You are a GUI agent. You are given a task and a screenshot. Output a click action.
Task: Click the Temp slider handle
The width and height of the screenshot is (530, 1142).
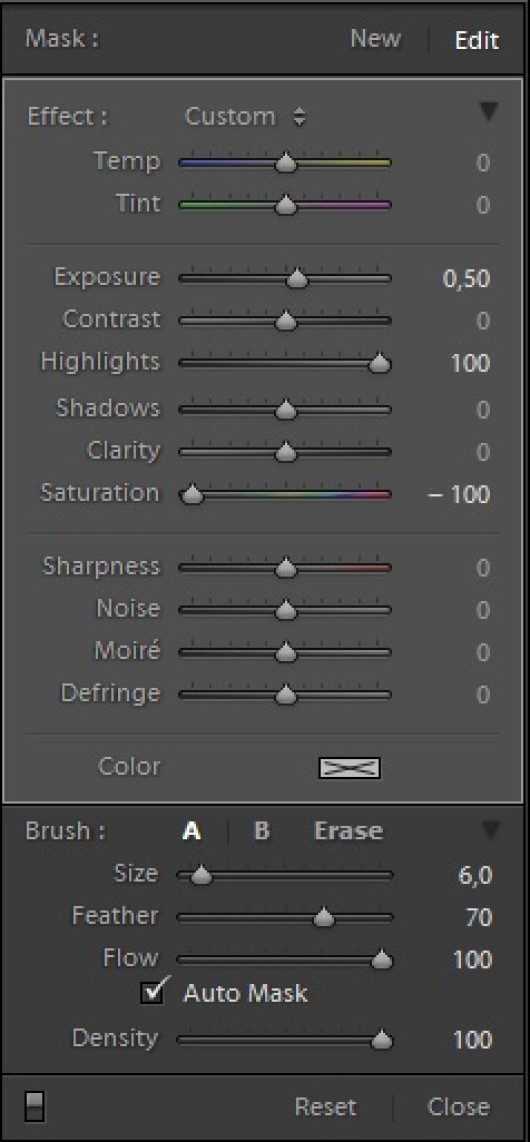286,163
